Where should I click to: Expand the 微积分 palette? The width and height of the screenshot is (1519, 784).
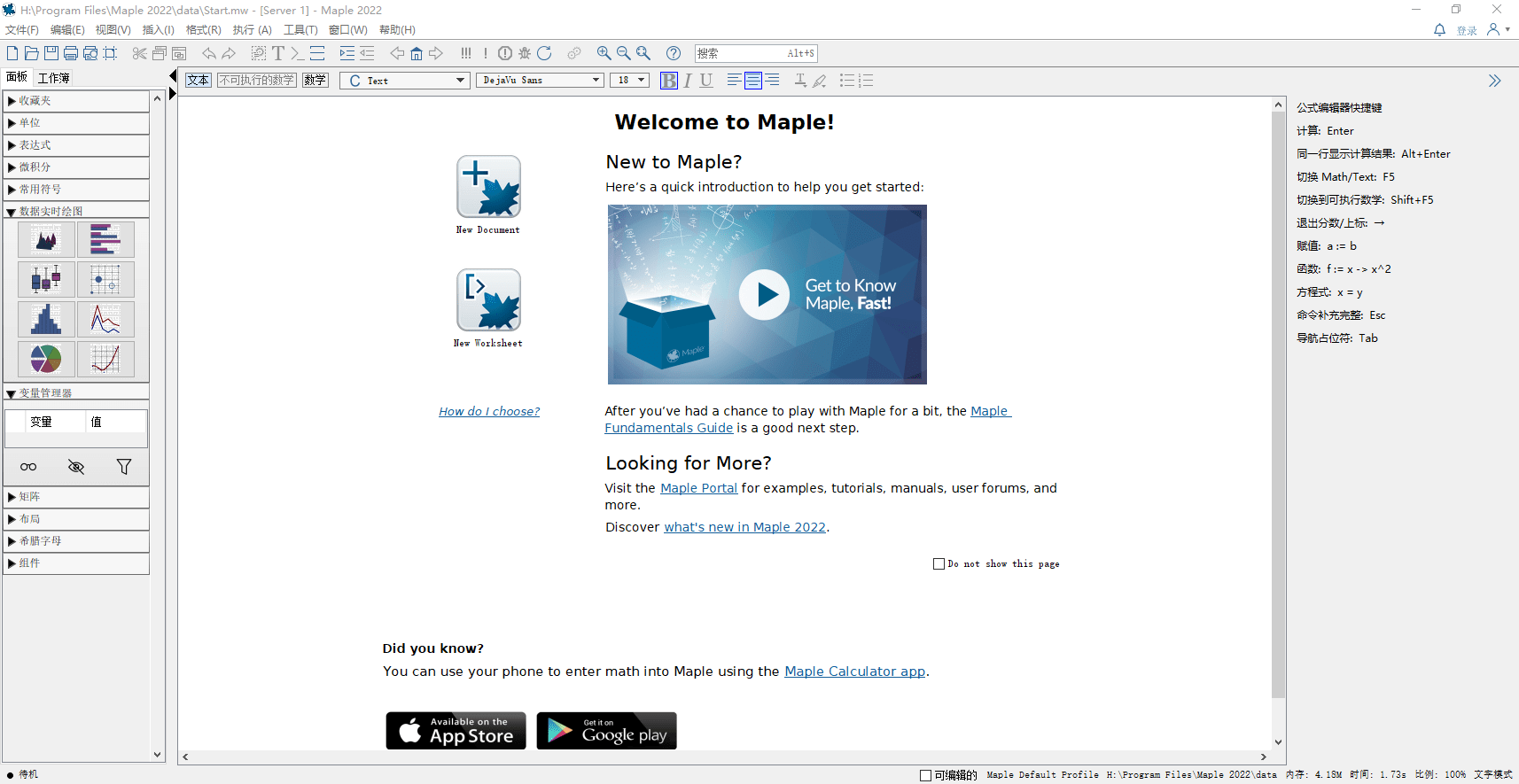(76, 167)
